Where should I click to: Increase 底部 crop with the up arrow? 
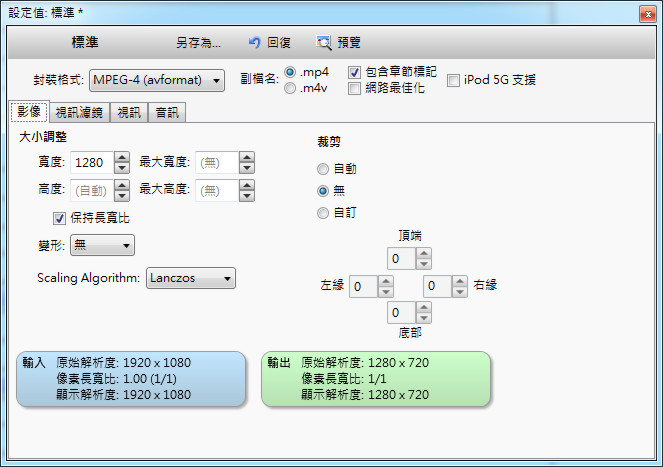(424, 307)
